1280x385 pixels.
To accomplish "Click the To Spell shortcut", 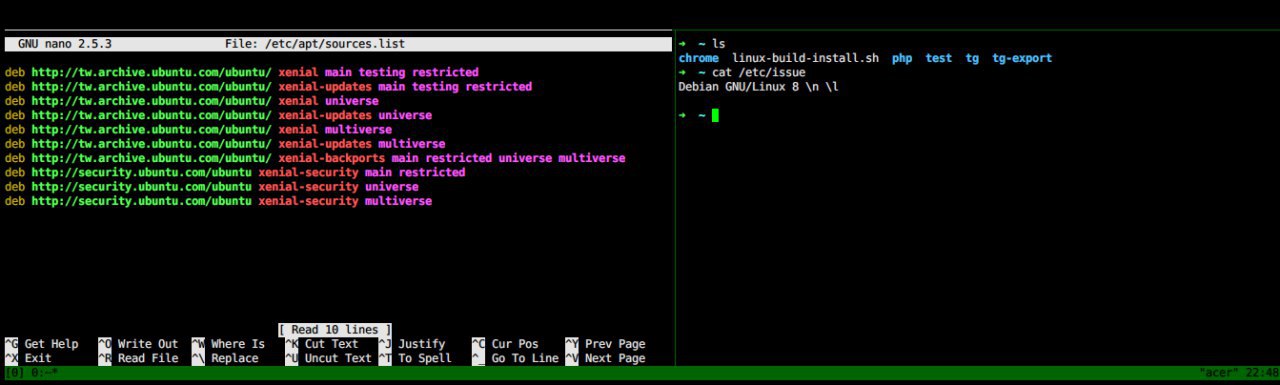I will (415, 358).
